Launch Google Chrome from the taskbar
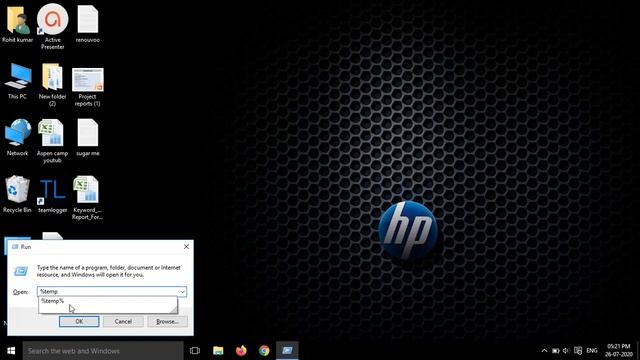Image resolution: width=640 pixels, height=360 pixels. click(264, 351)
